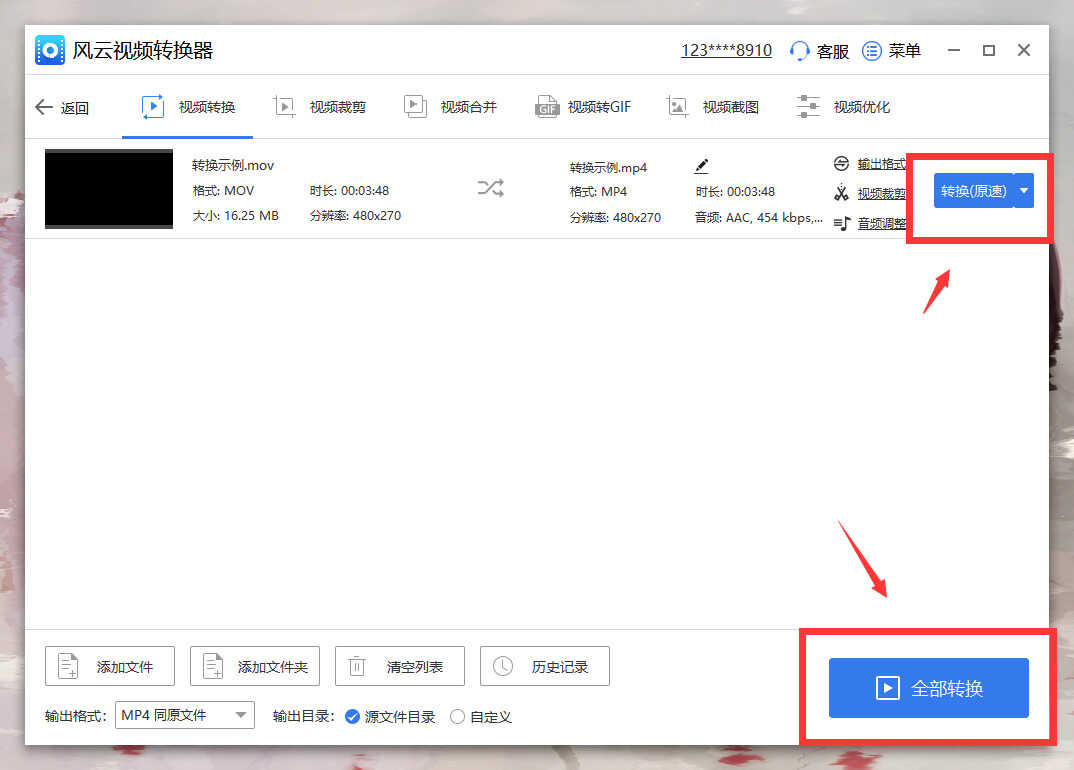Click the 视频裁剪 scissors icon in file row
Viewport: 1074px width, 770px height.
pyautogui.click(x=841, y=193)
